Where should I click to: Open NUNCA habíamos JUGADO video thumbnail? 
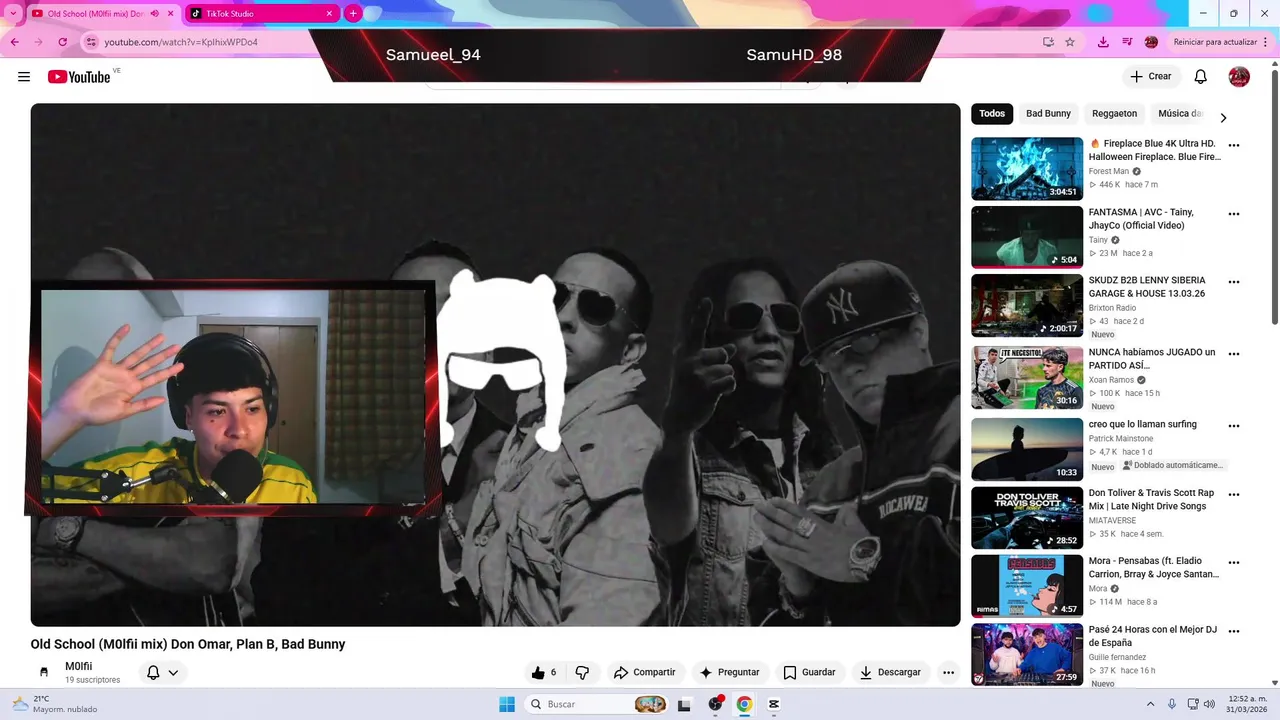tap(1027, 378)
